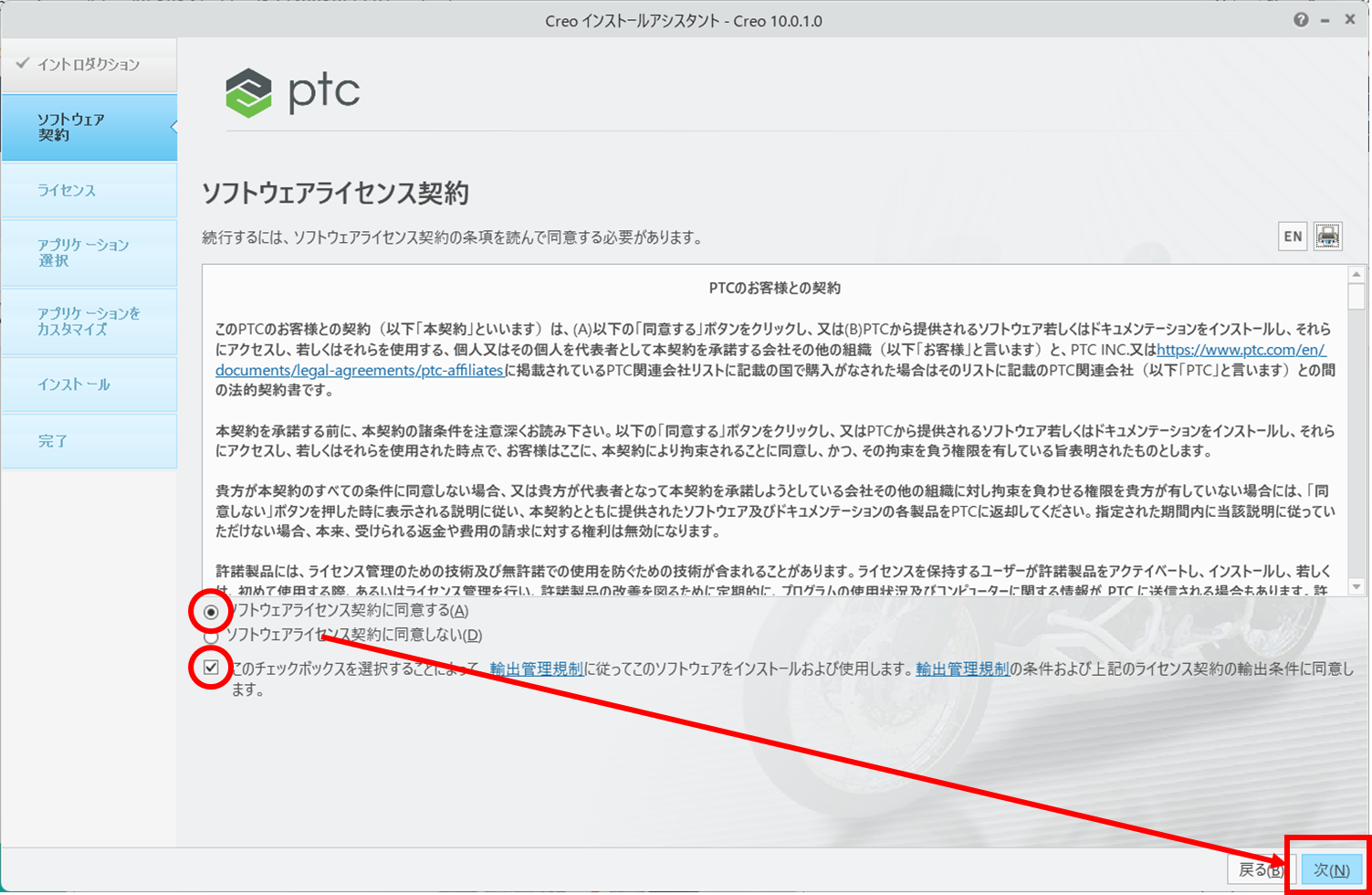Click scrollbar down arrow in agreement text
Screen dimensions: 1372x895
point(1356,586)
